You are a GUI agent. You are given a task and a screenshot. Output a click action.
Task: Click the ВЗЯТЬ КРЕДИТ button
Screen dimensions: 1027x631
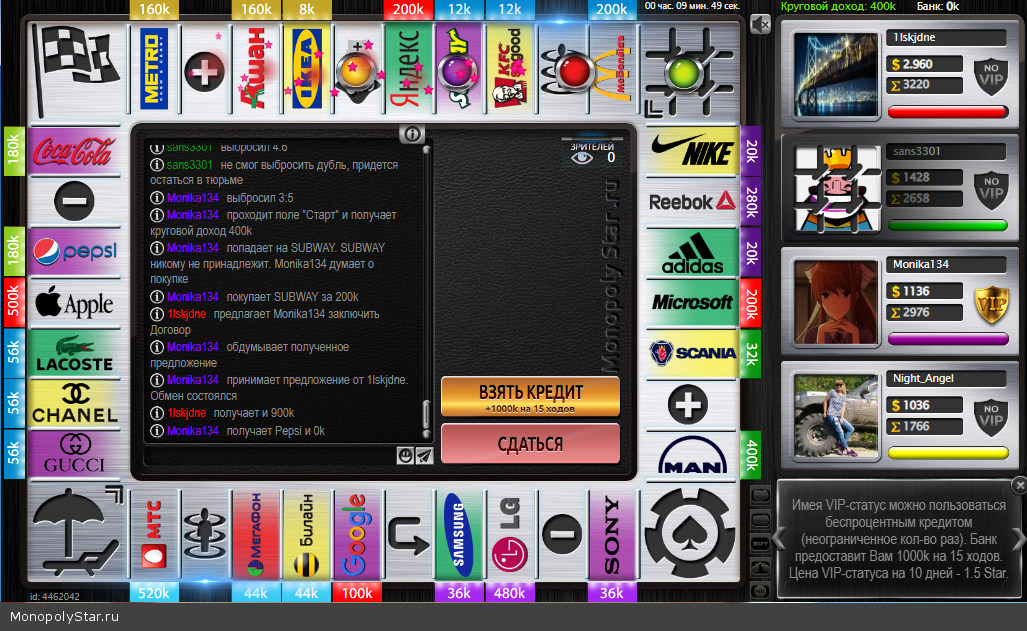pos(531,396)
